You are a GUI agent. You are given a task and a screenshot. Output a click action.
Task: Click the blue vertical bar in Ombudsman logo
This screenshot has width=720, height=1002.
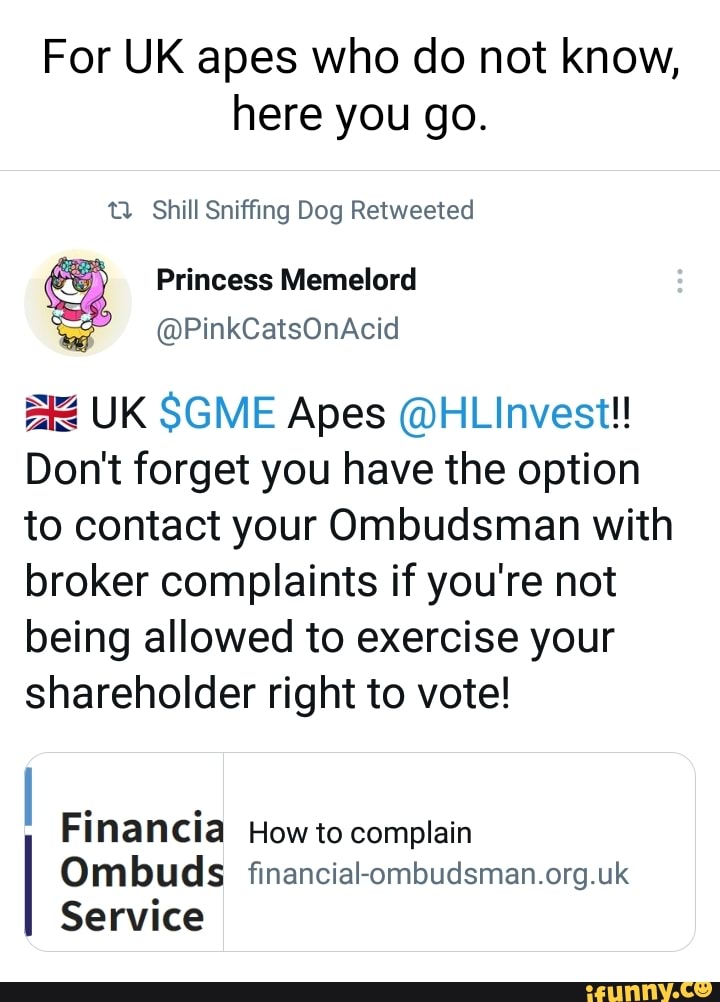29,797
